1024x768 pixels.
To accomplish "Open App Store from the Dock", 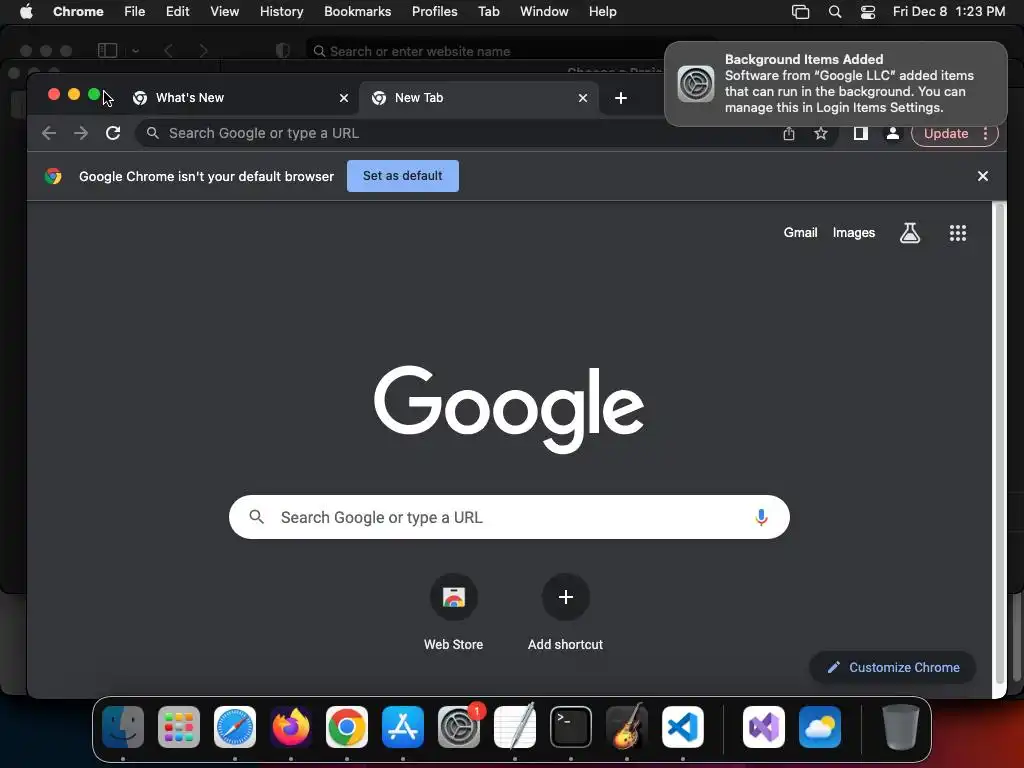I will pos(403,727).
